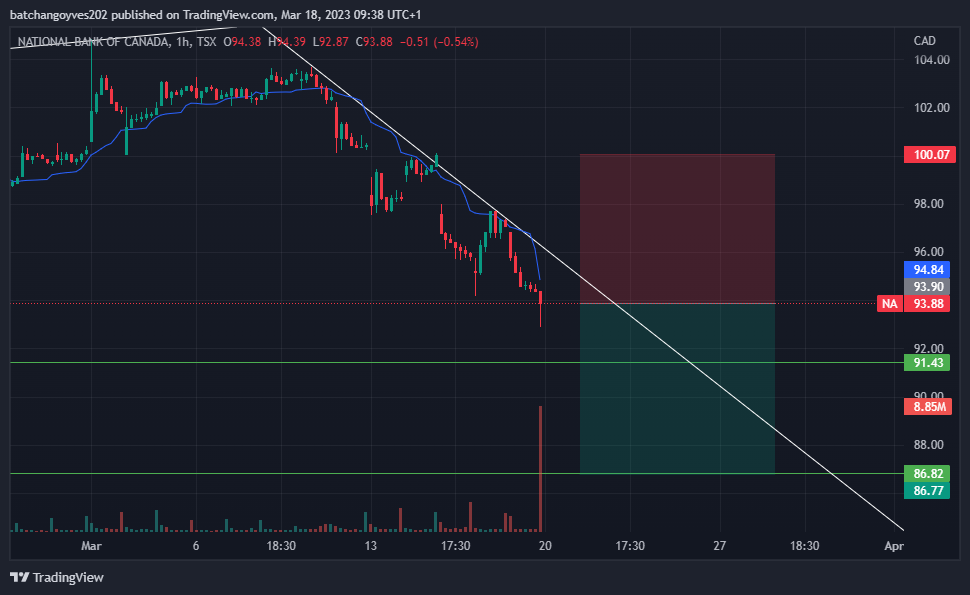Click the red NA ticker badge
This screenshot has height=595, width=970.
(x=890, y=304)
